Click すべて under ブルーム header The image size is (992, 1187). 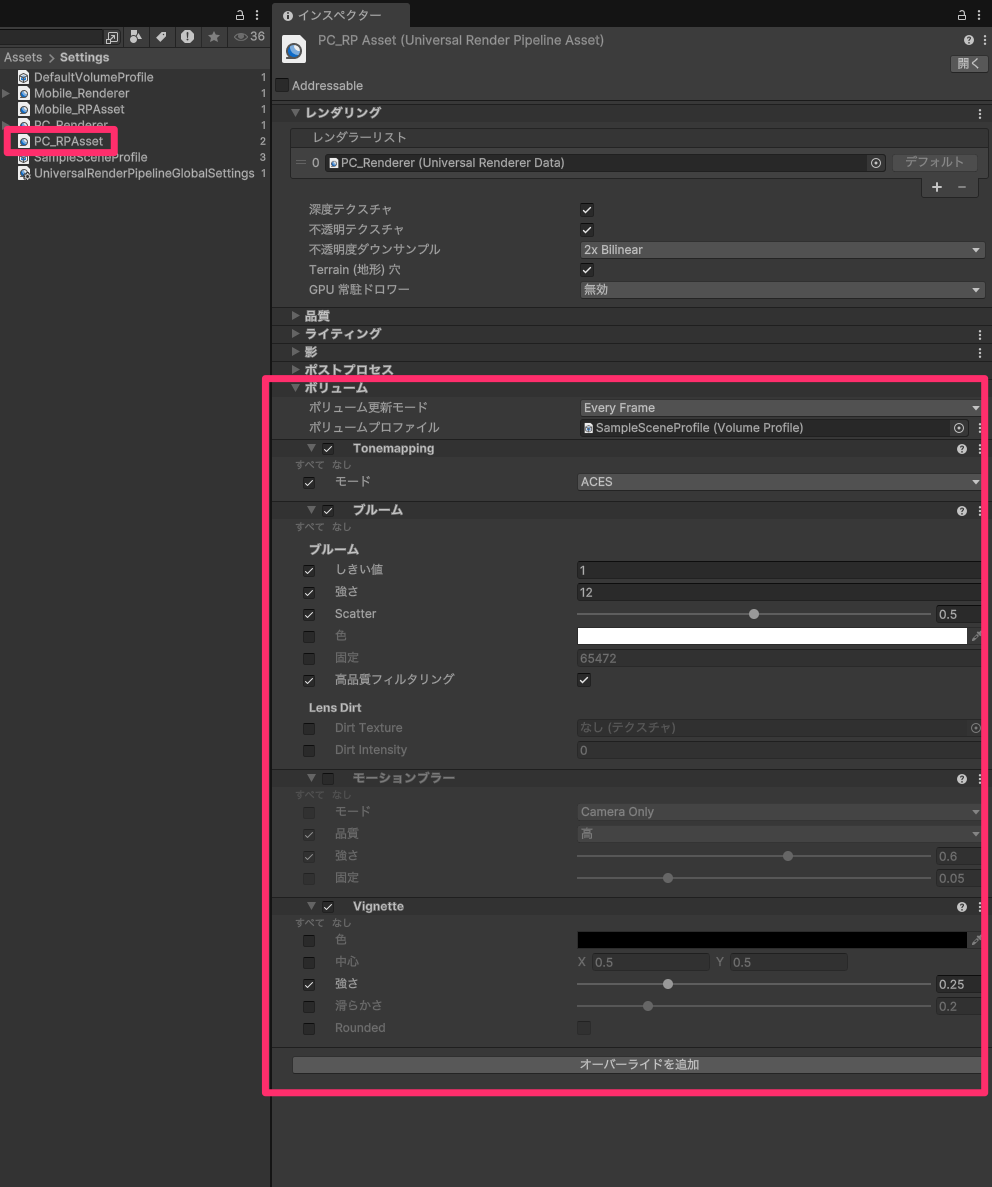(x=310, y=527)
